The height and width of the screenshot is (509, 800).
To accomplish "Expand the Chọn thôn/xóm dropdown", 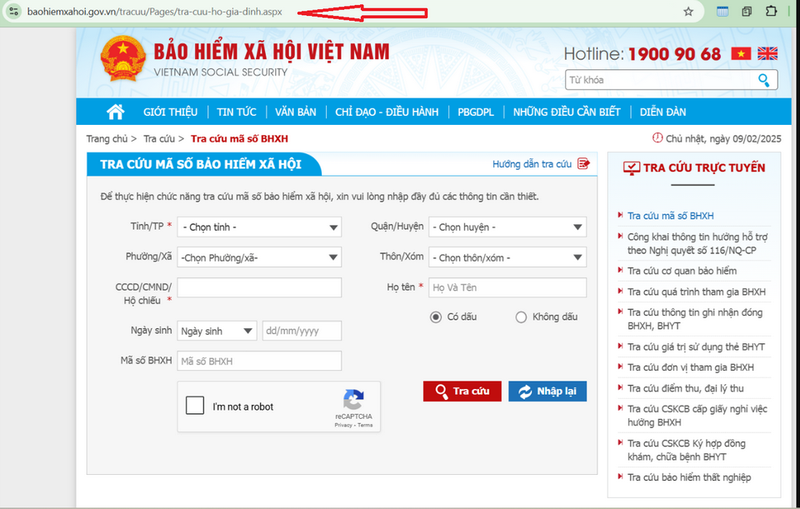I will [507, 258].
